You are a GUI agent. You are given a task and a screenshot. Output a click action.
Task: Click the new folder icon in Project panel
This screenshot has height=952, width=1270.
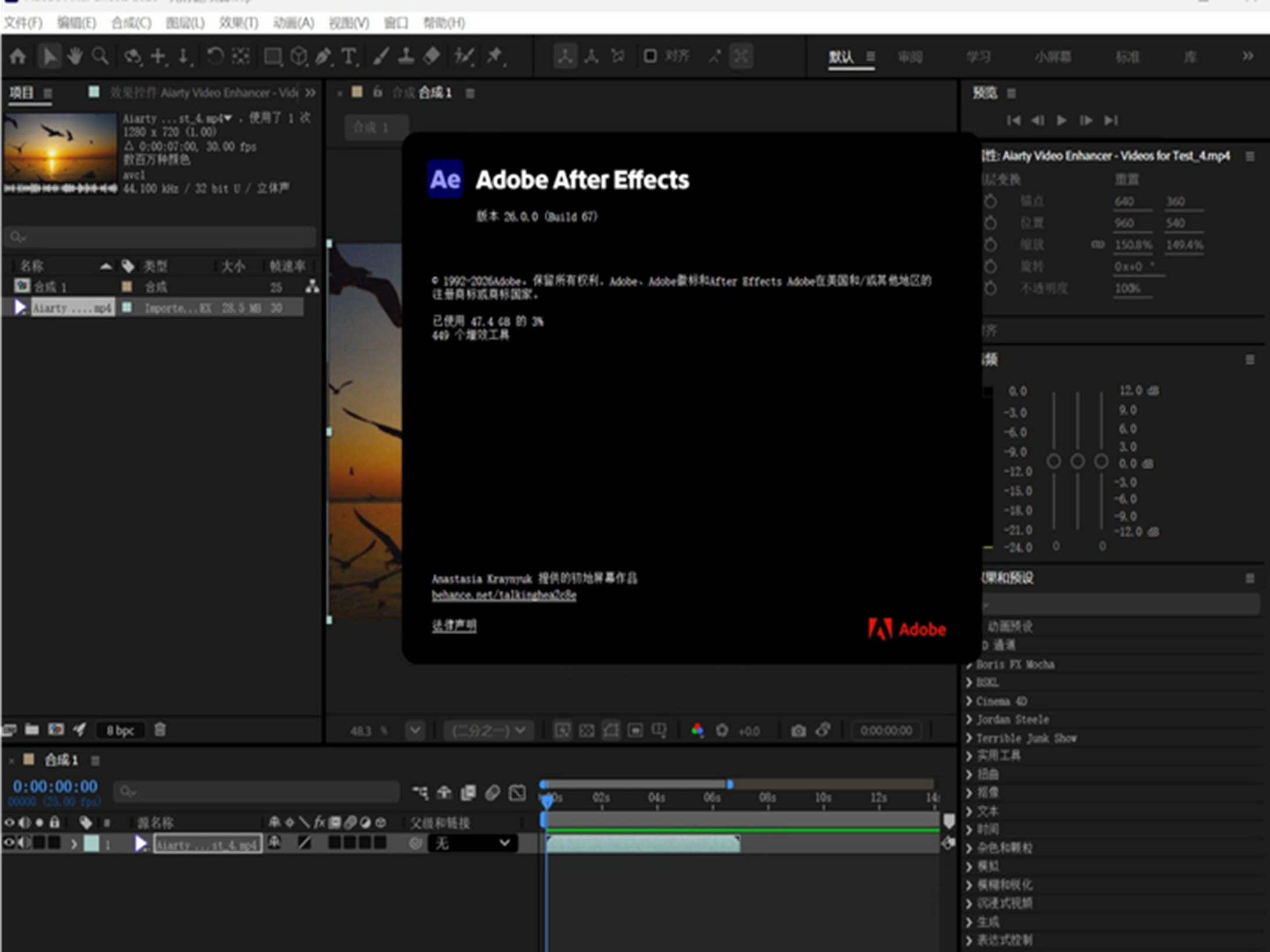(32, 730)
